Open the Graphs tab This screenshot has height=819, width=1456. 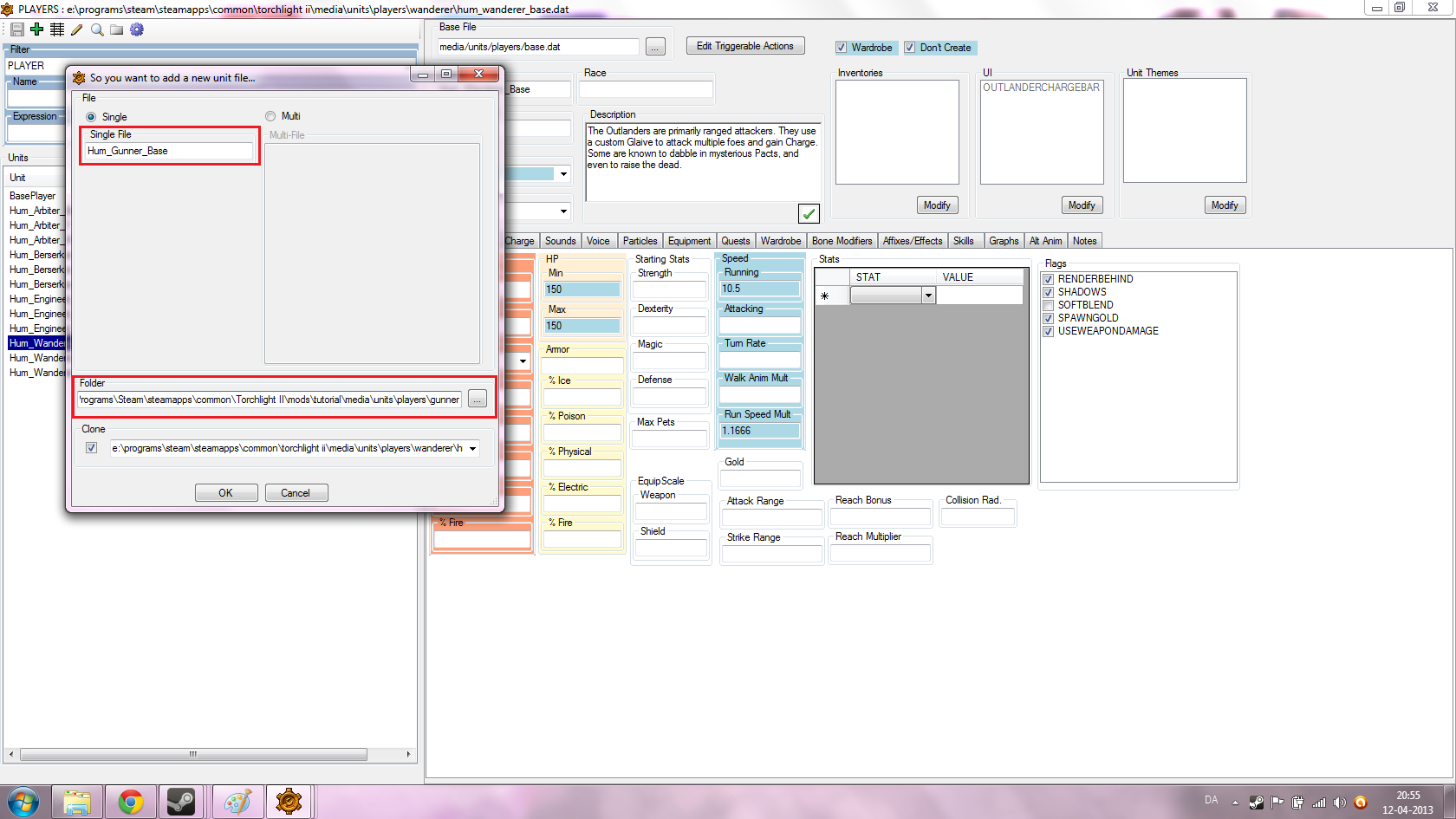[1004, 241]
